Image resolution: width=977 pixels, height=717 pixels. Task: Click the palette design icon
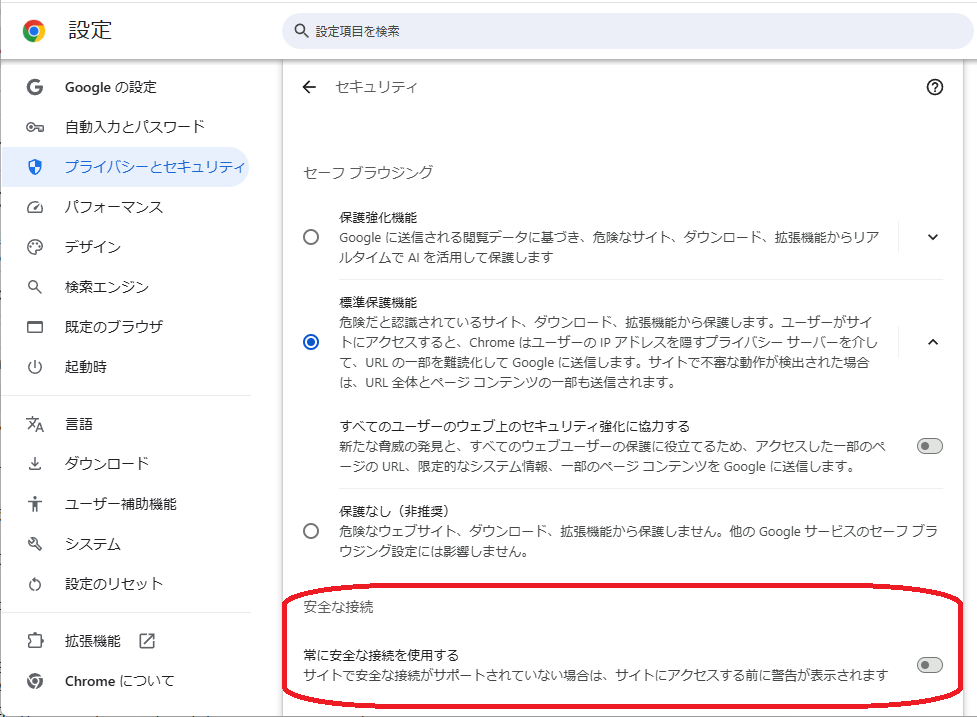coord(35,247)
